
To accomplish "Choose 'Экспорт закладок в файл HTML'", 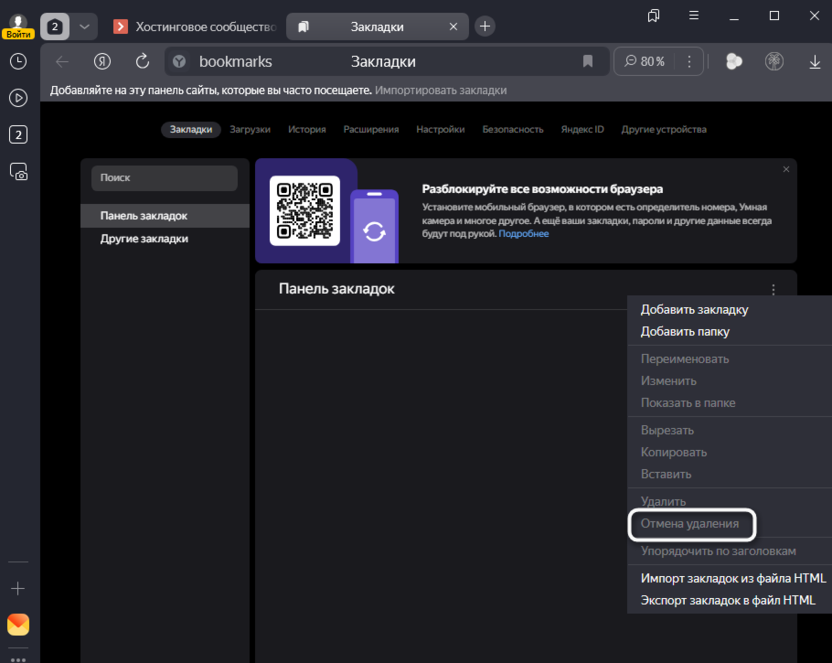I will pos(734,601).
